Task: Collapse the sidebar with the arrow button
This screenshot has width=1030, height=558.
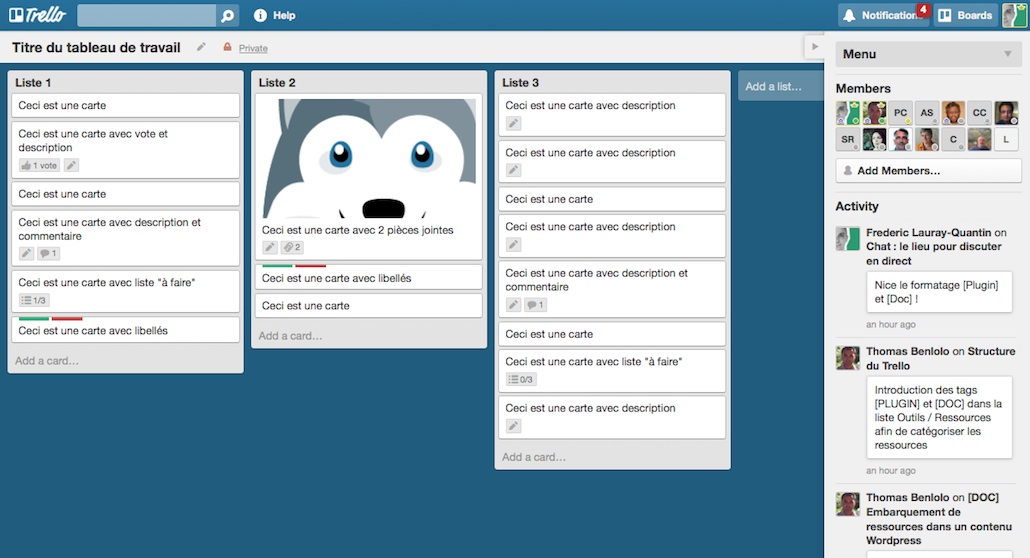Action: [815, 47]
